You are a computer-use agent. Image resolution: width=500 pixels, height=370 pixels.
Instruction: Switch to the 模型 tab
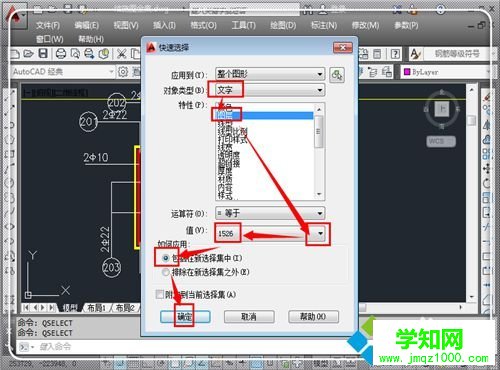70,308
